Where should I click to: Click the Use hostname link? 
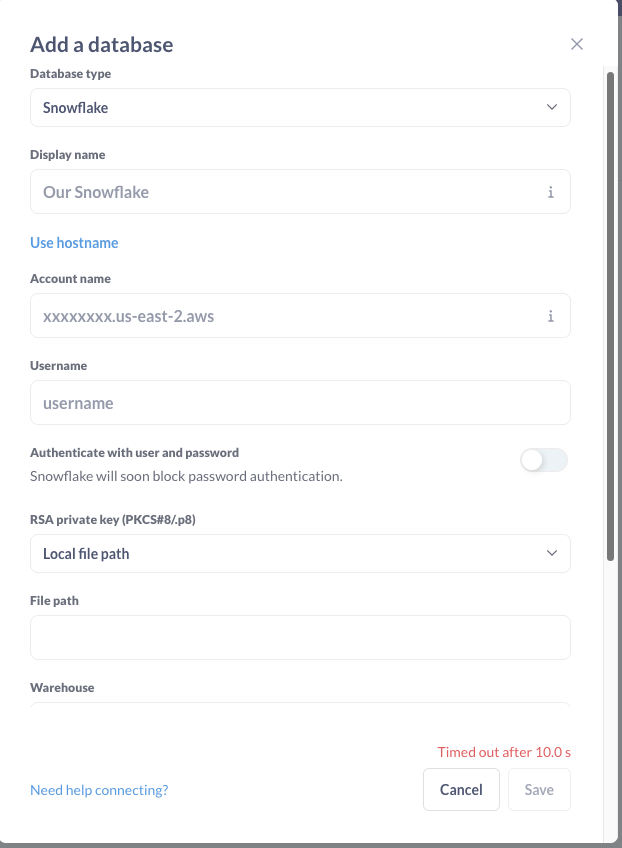pos(74,243)
